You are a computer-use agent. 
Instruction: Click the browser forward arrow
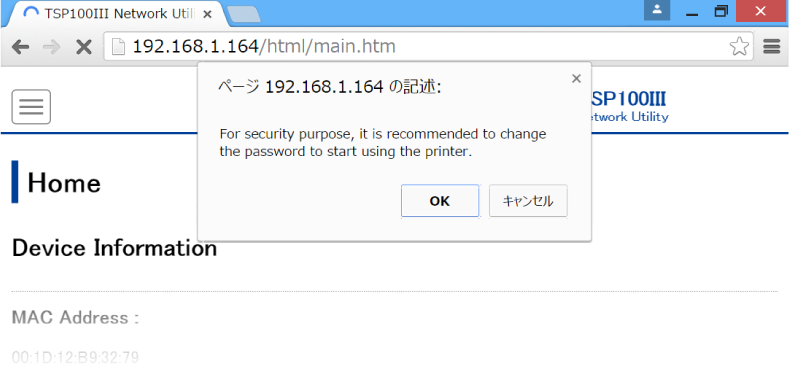51,47
